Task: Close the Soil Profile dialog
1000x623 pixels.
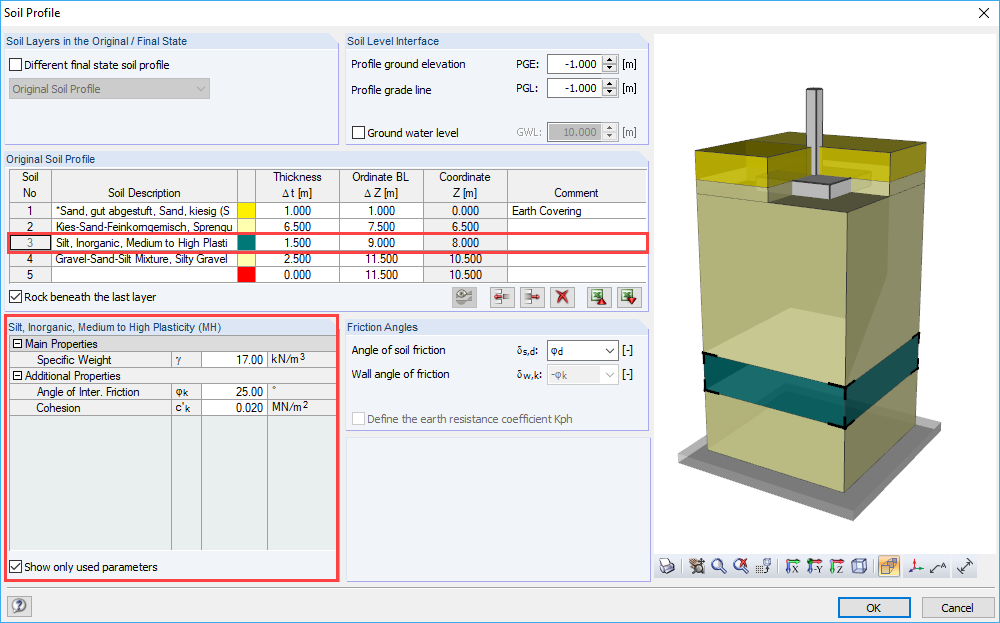Action: tap(984, 13)
